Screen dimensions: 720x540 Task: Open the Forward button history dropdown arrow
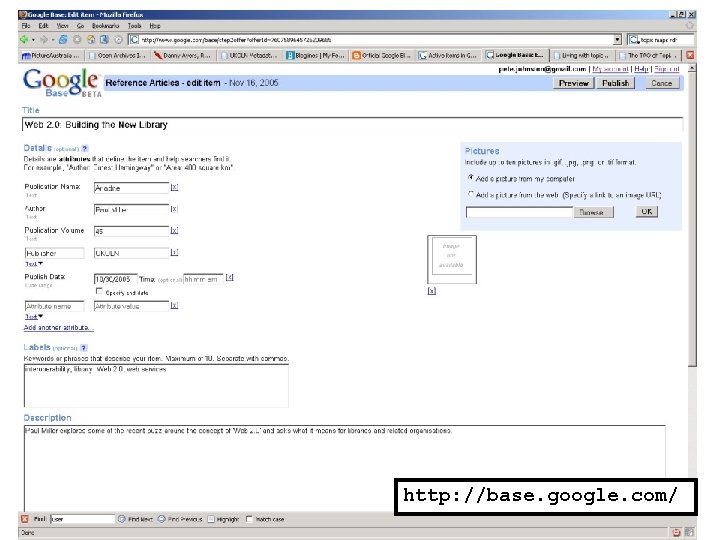pyautogui.click(x=53, y=40)
